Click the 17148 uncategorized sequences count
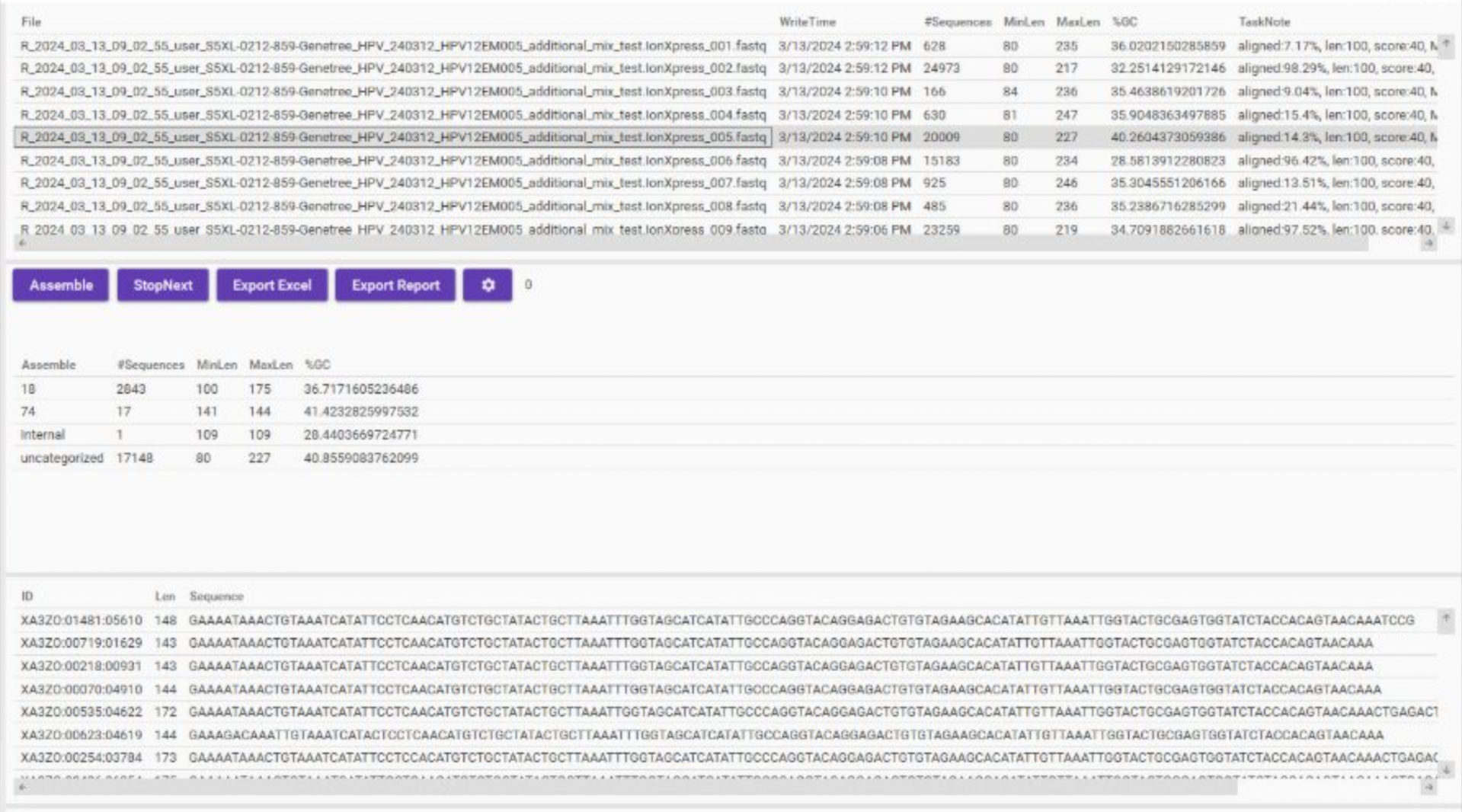Viewport: 1462px width, 812px height. click(x=134, y=458)
